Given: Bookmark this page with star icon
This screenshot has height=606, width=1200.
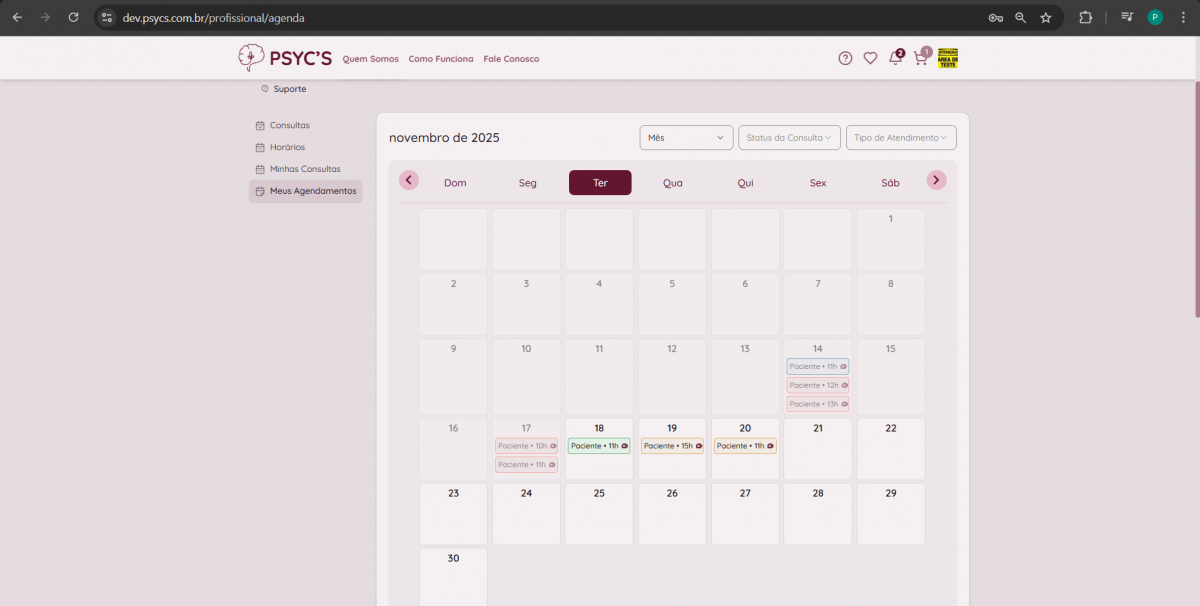Looking at the screenshot, I should tap(1046, 17).
